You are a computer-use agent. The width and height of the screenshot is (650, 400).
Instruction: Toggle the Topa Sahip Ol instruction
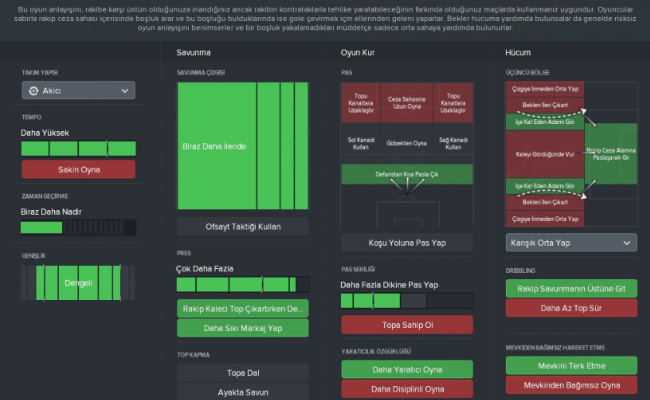coord(407,324)
